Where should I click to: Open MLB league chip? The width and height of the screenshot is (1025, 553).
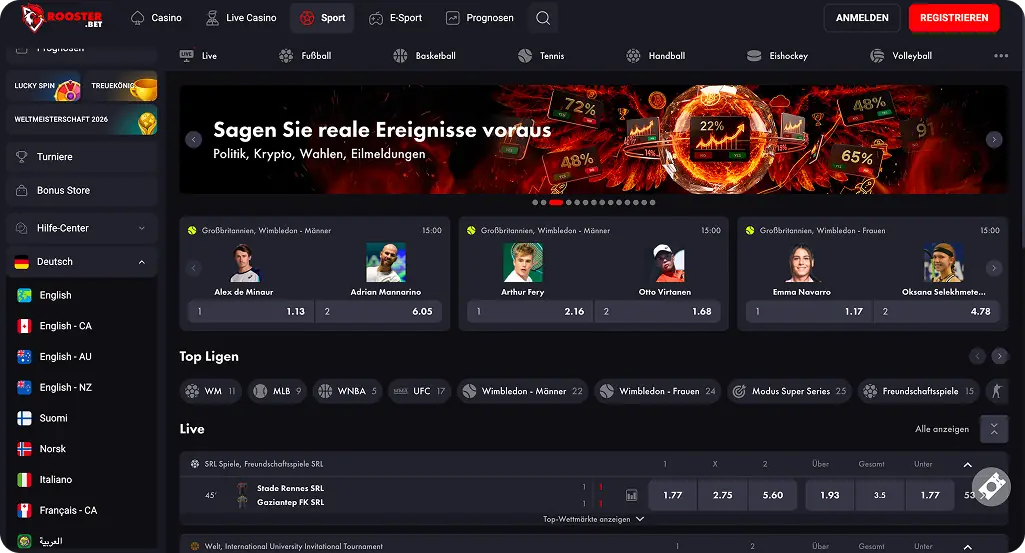click(x=277, y=392)
